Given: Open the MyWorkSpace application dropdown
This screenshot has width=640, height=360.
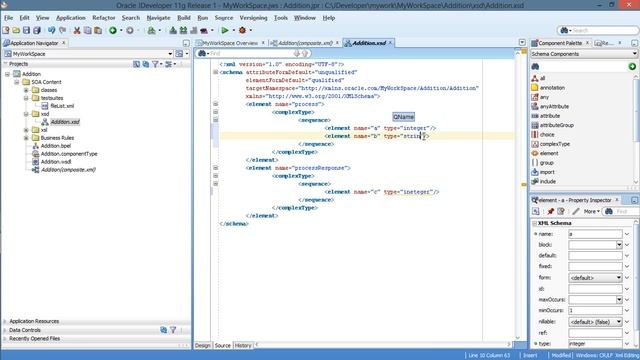Looking at the screenshot, I should tap(170, 54).
